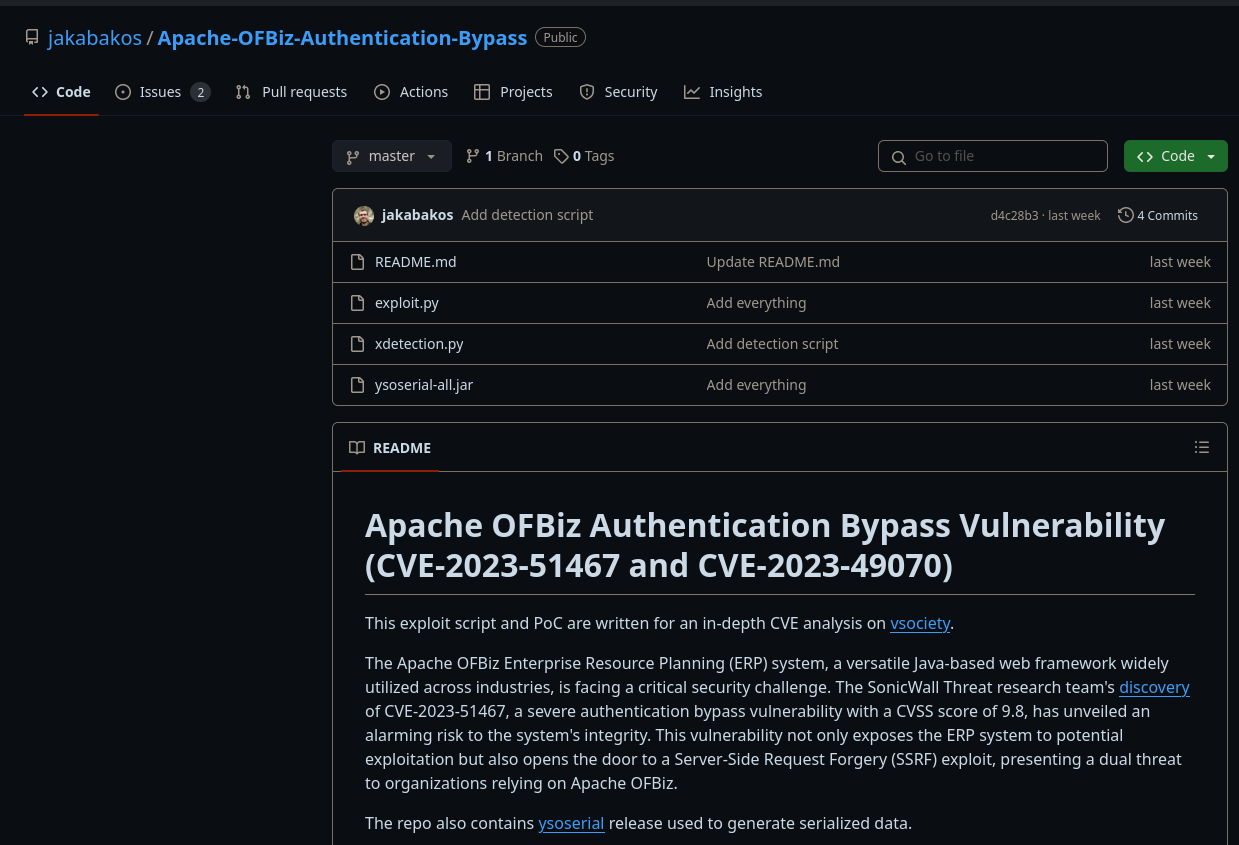Viewport: 1239px width, 845px height.
Task: Switch to the Issues tab
Action: (162, 92)
